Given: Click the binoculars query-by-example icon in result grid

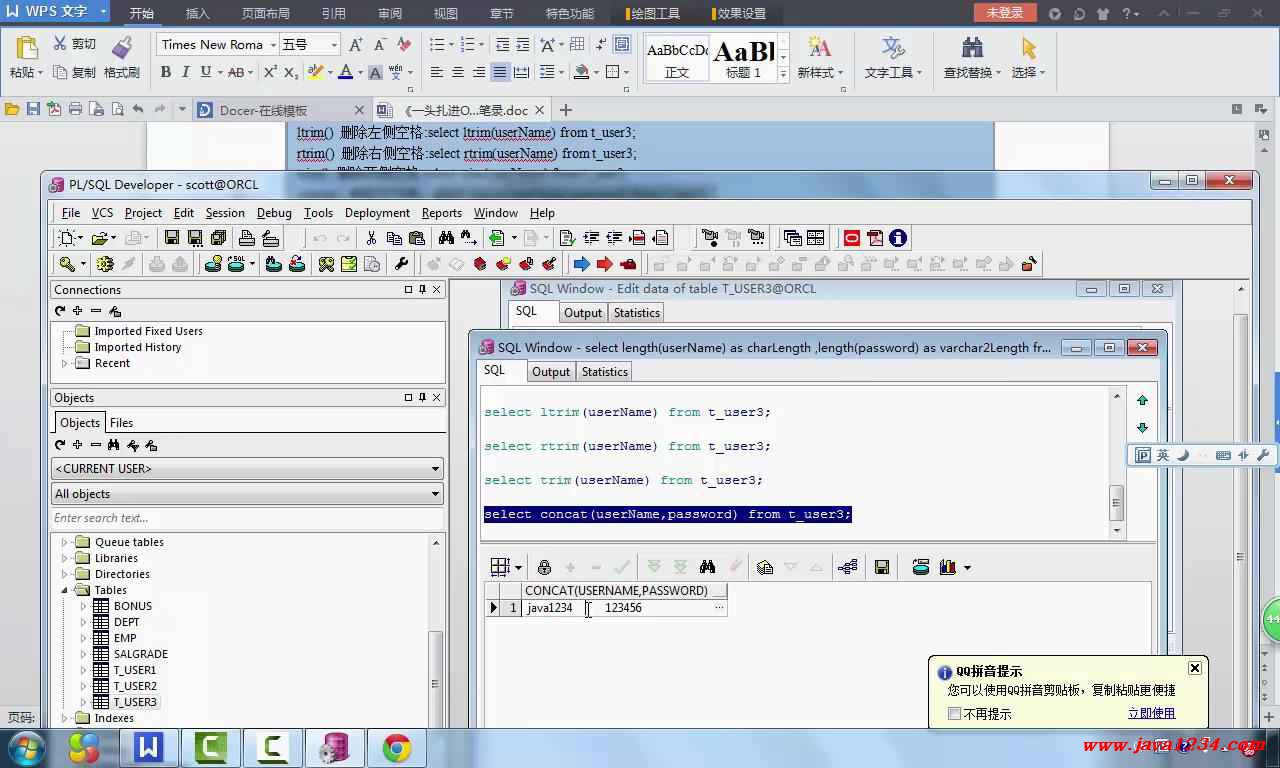Looking at the screenshot, I should (x=707, y=567).
